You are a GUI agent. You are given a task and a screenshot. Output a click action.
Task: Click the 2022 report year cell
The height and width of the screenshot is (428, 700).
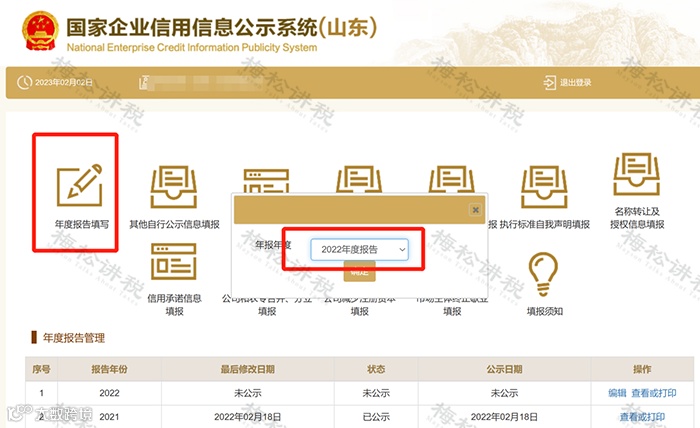[x=109, y=393]
